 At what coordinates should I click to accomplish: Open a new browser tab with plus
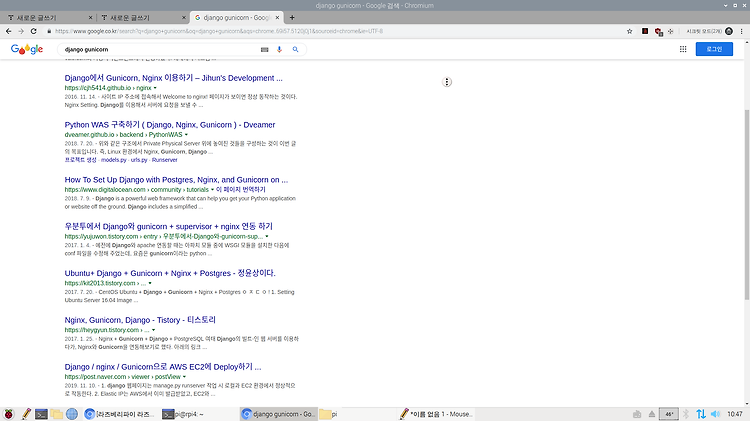pos(292,18)
